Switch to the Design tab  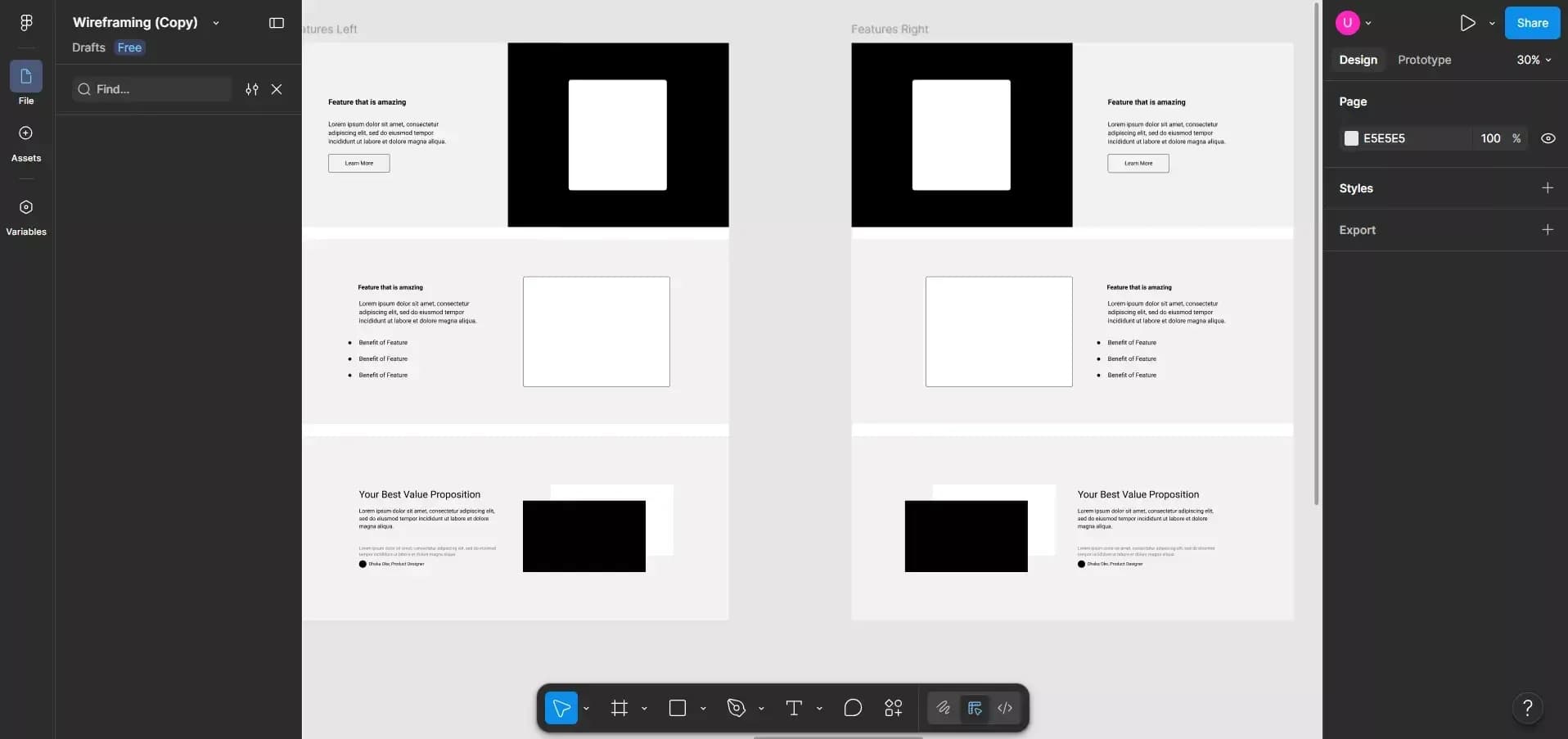pyautogui.click(x=1358, y=60)
